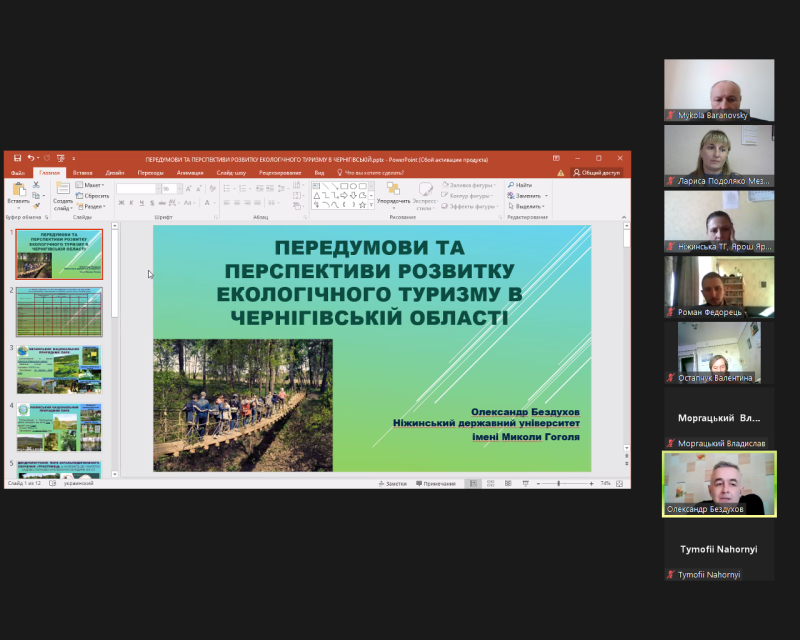Click the Cut scissors icon

tap(37, 185)
